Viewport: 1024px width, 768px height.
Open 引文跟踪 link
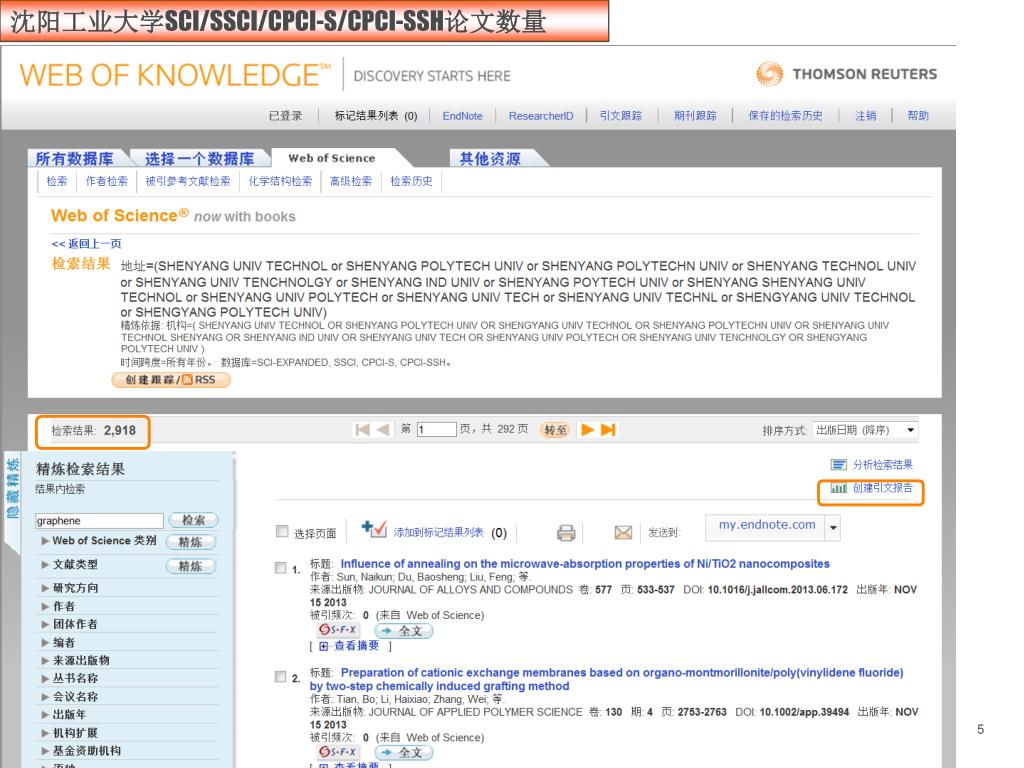tap(620, 116)
